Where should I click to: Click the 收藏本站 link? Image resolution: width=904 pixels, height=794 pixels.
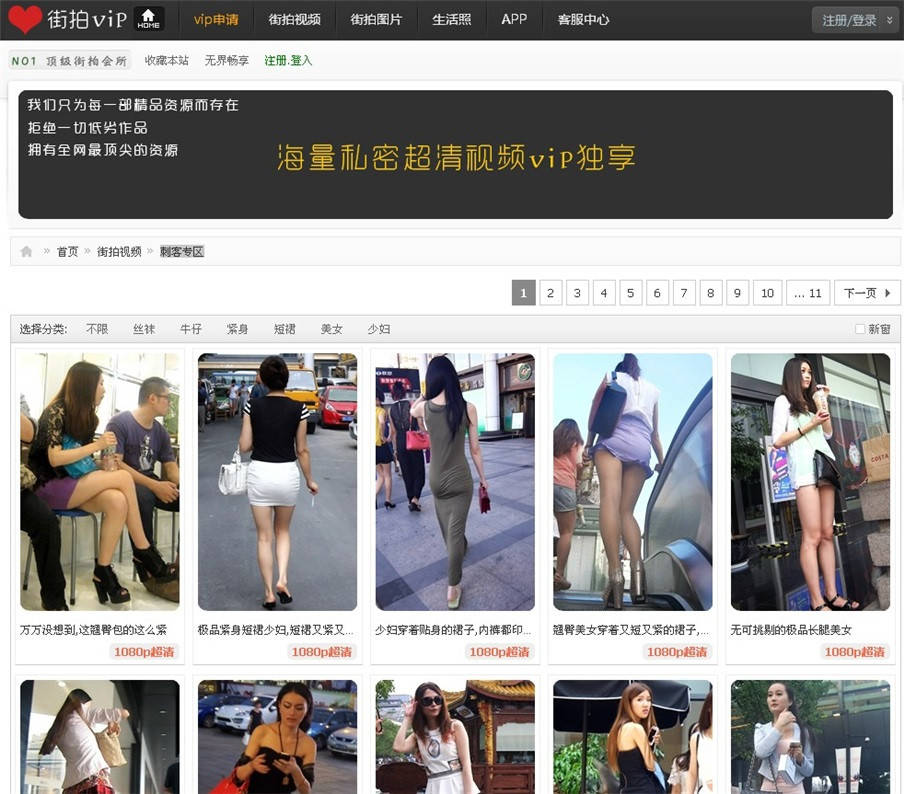coord(166,61)
